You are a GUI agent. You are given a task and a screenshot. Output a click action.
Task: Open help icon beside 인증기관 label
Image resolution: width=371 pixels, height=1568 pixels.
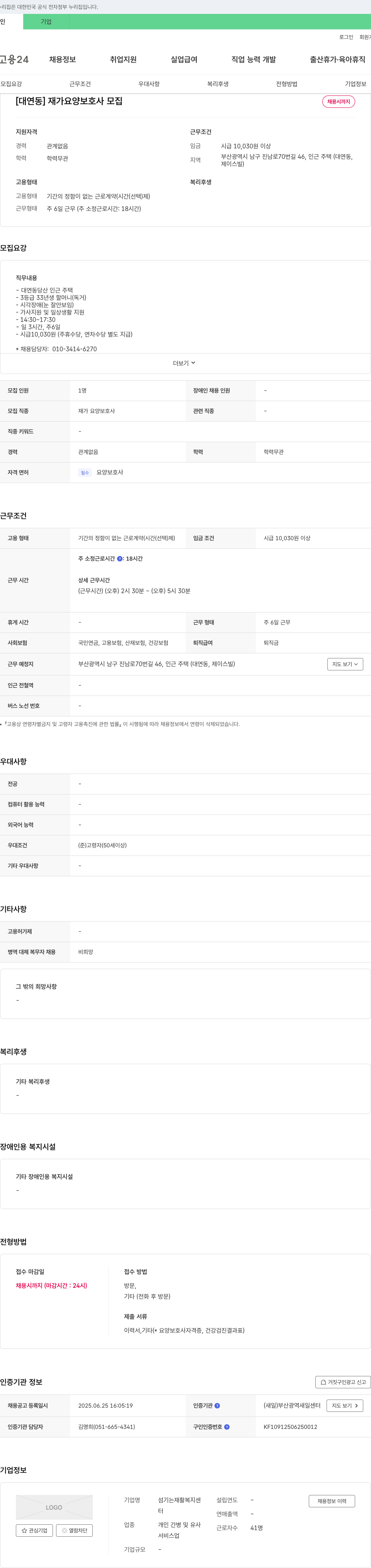coord(217,1405)
